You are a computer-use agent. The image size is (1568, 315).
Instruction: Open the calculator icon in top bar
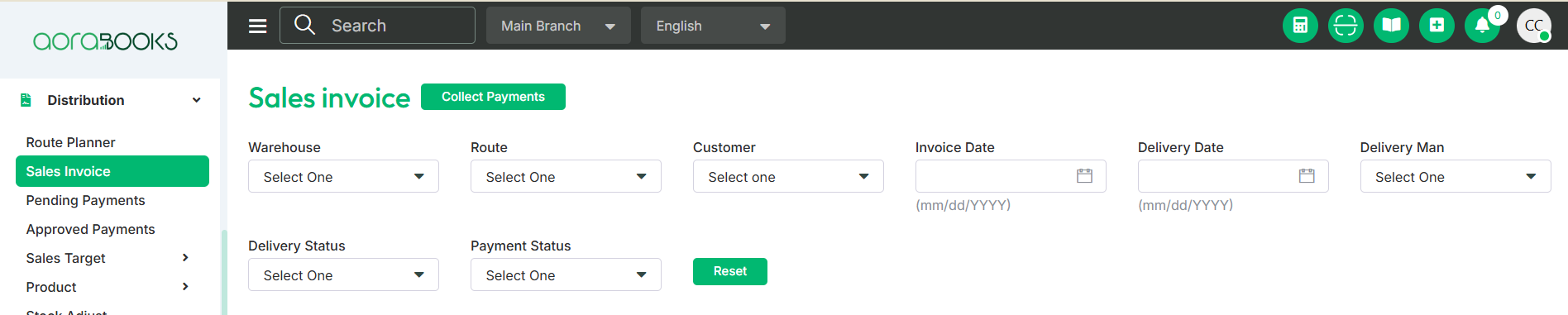pos(1300,26)
